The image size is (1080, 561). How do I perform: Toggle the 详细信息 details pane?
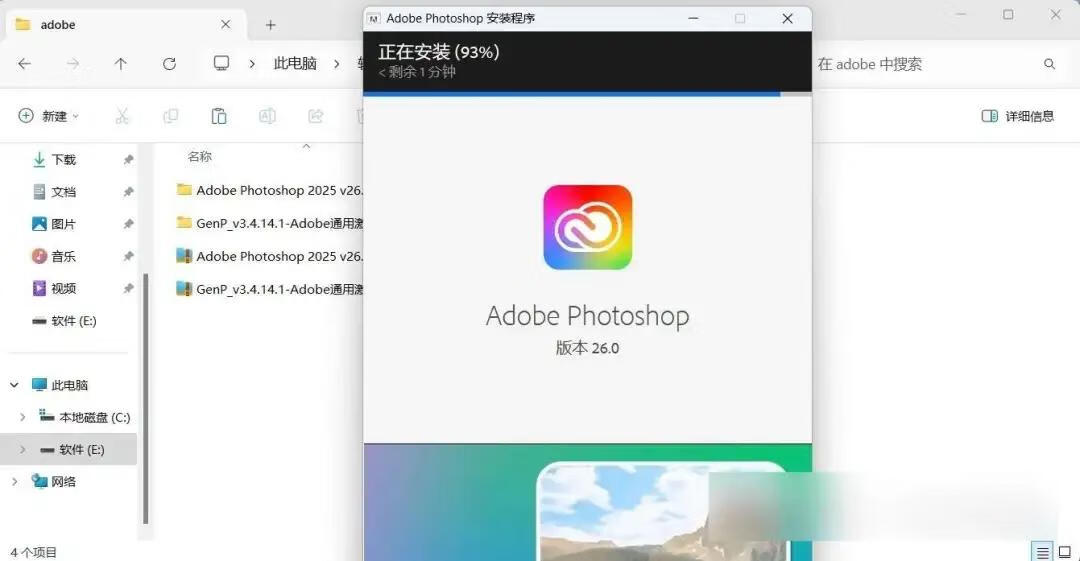(1018, 116)
